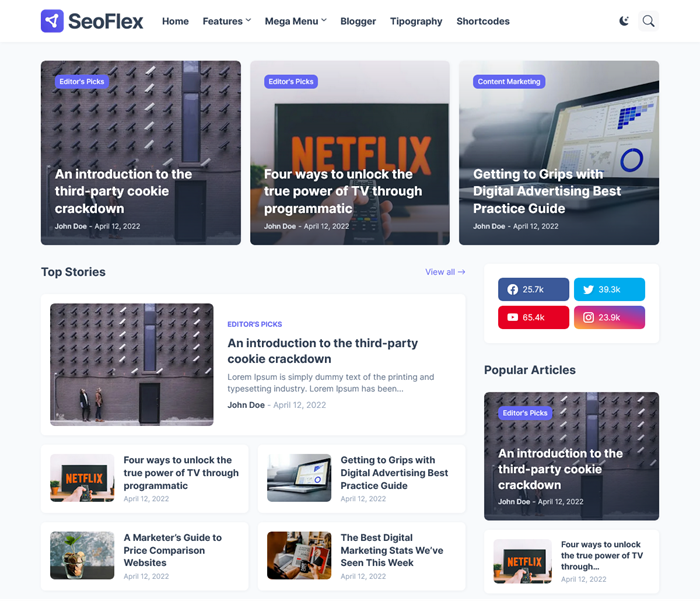Screen dimensions: 700x601
Task: Open the Blogger menu item
Action: [x=358, y=21]
